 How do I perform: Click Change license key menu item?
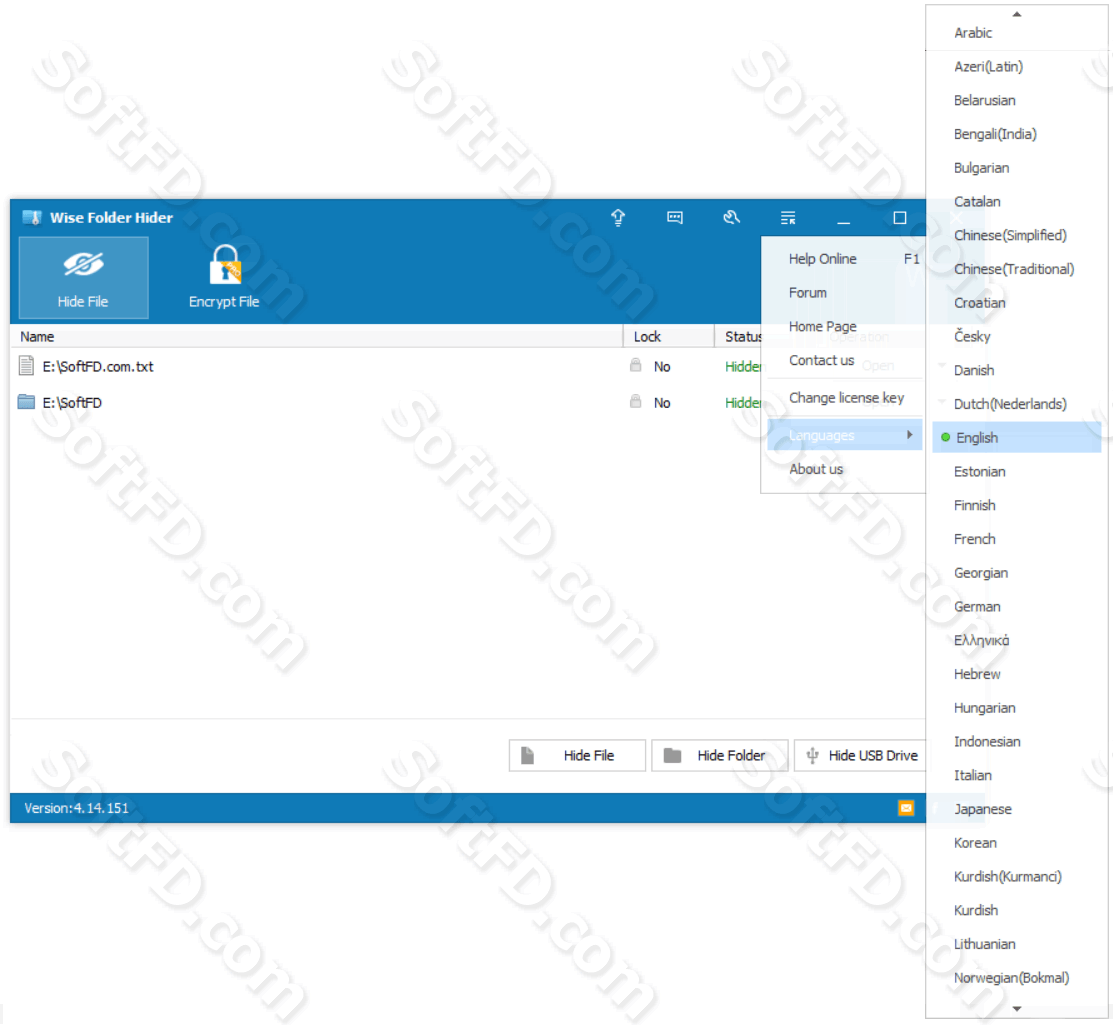[x=845, y=398]
